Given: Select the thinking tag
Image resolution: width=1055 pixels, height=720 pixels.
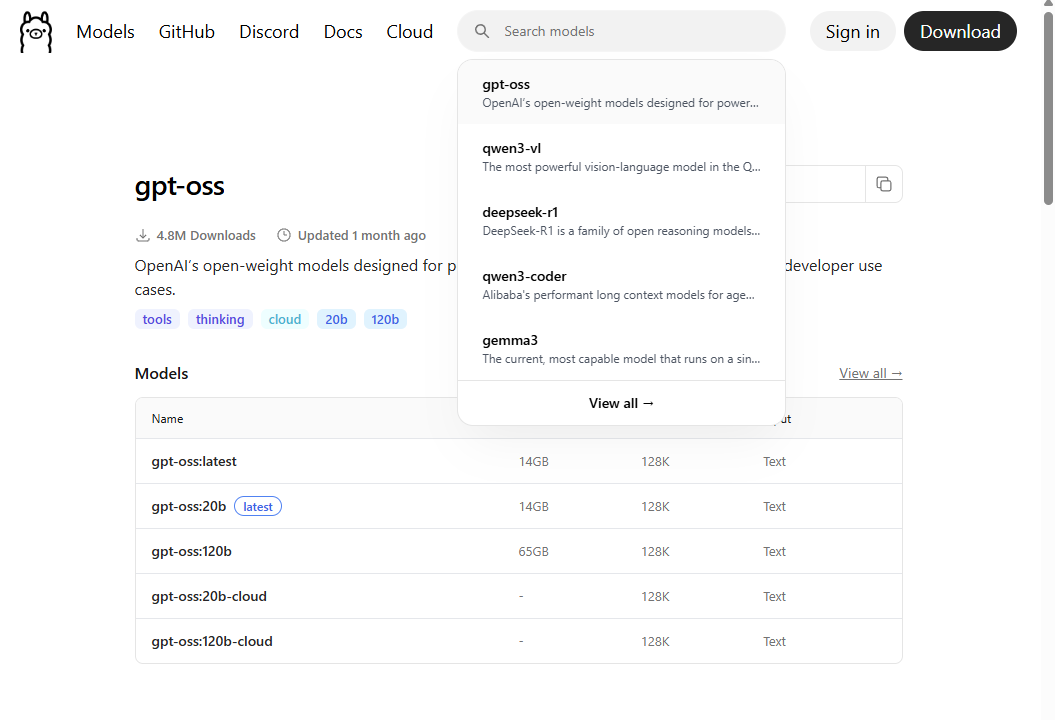Looking at the screenshot, I should tap(220, 320).
